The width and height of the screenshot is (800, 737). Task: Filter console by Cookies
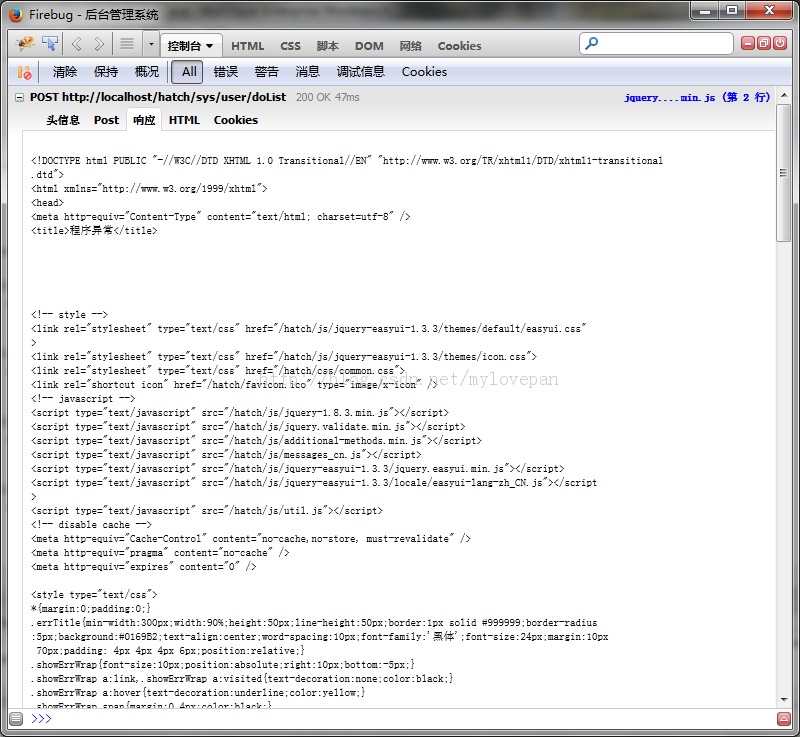(424, 72)
